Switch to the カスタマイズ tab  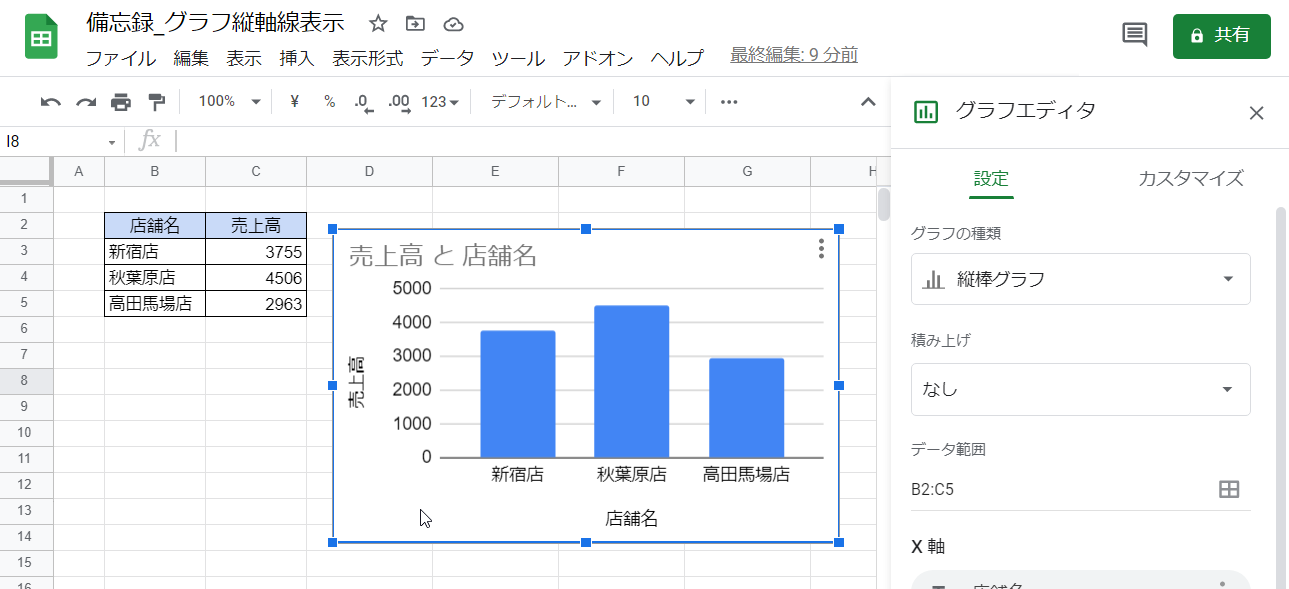tap(1189, 178)
